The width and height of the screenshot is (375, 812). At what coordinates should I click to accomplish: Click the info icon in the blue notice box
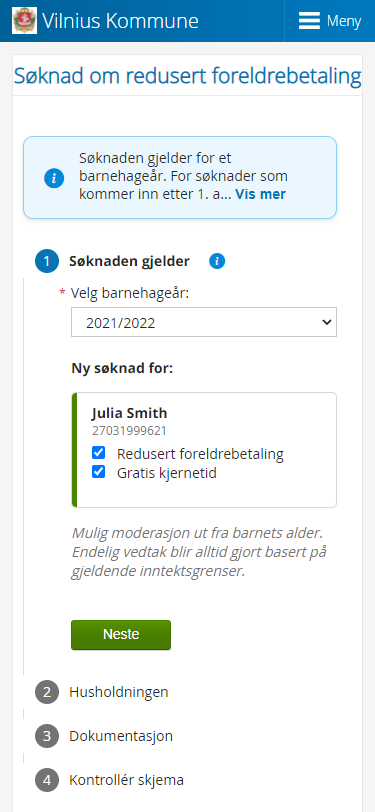(54, 178)
